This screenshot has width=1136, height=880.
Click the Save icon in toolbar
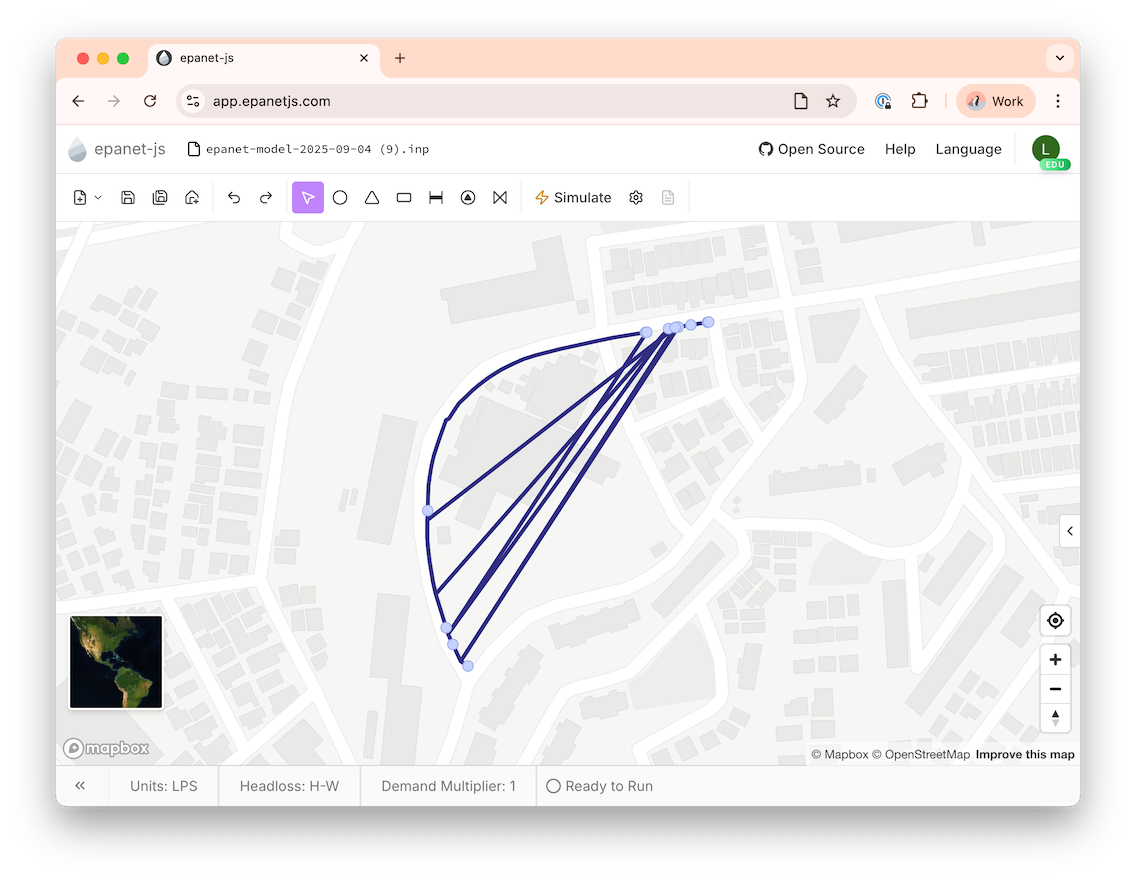(x=128, y=198)
